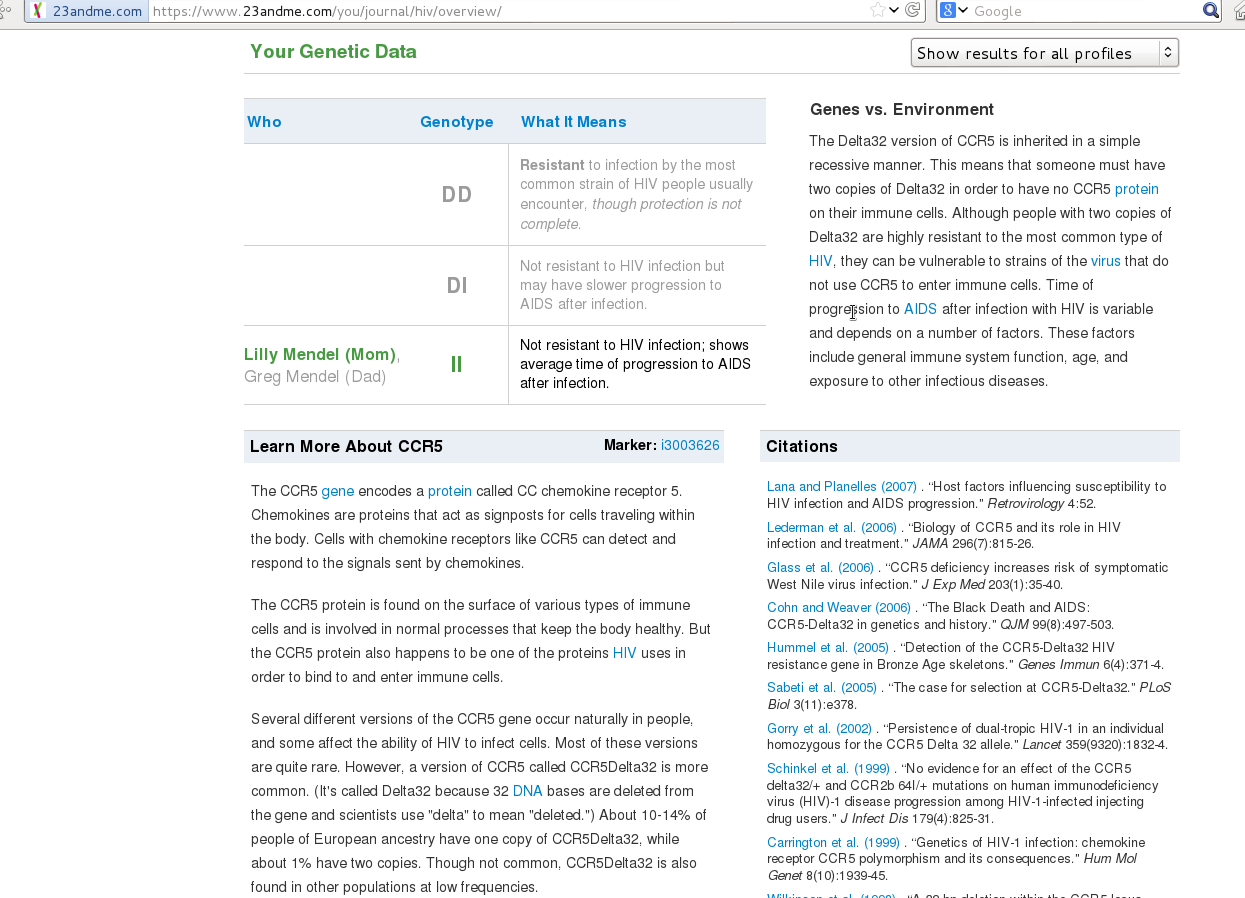The width and height of the screenshot is (1245, 898).
Task: Click the 'Learn More About CCR5' heading
Action: tap(346, 447)
